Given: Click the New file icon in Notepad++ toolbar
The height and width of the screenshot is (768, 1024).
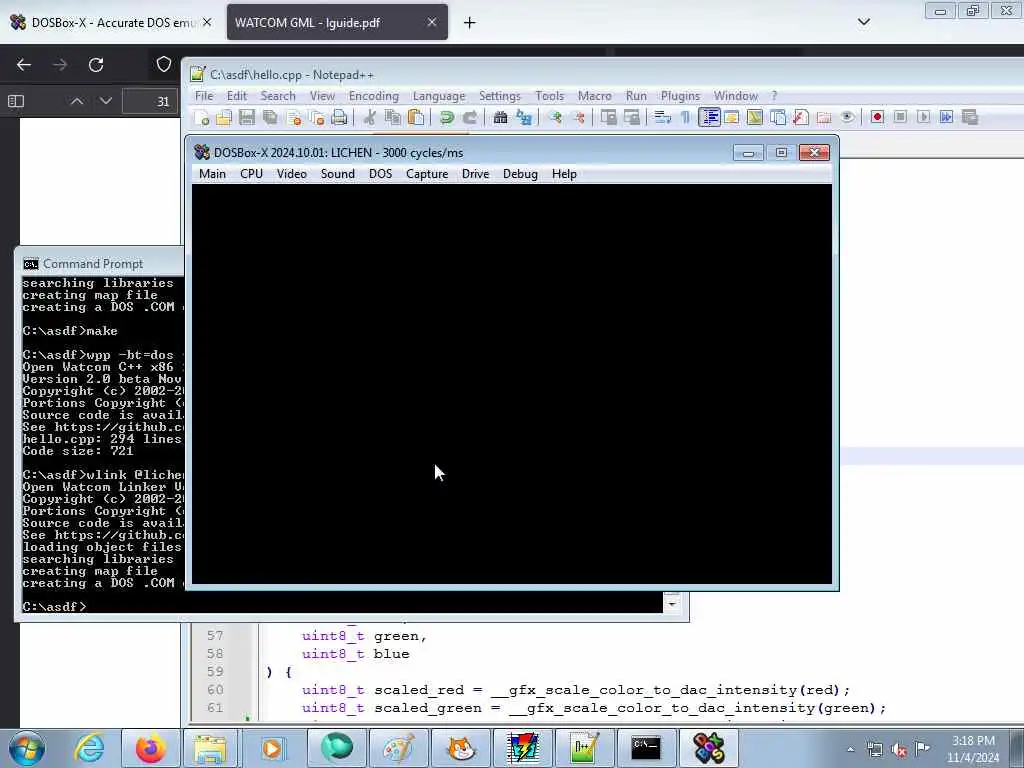Looking at the screenshot, I should point(202,118).
